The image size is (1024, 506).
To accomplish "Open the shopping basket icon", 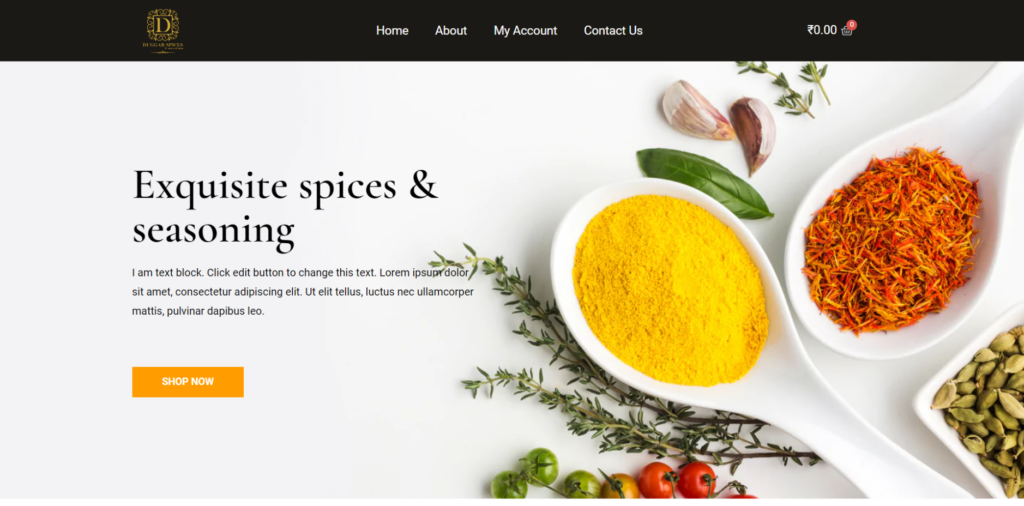I will [846, 31].
